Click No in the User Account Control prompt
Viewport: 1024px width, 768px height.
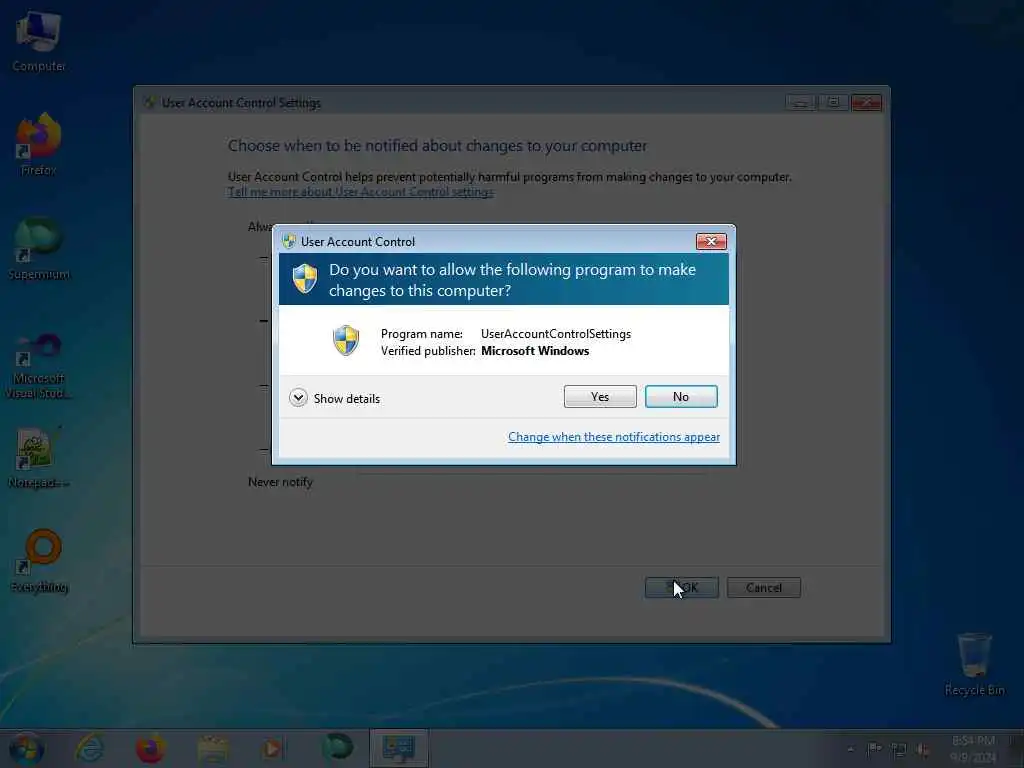(x=680, y=396)
